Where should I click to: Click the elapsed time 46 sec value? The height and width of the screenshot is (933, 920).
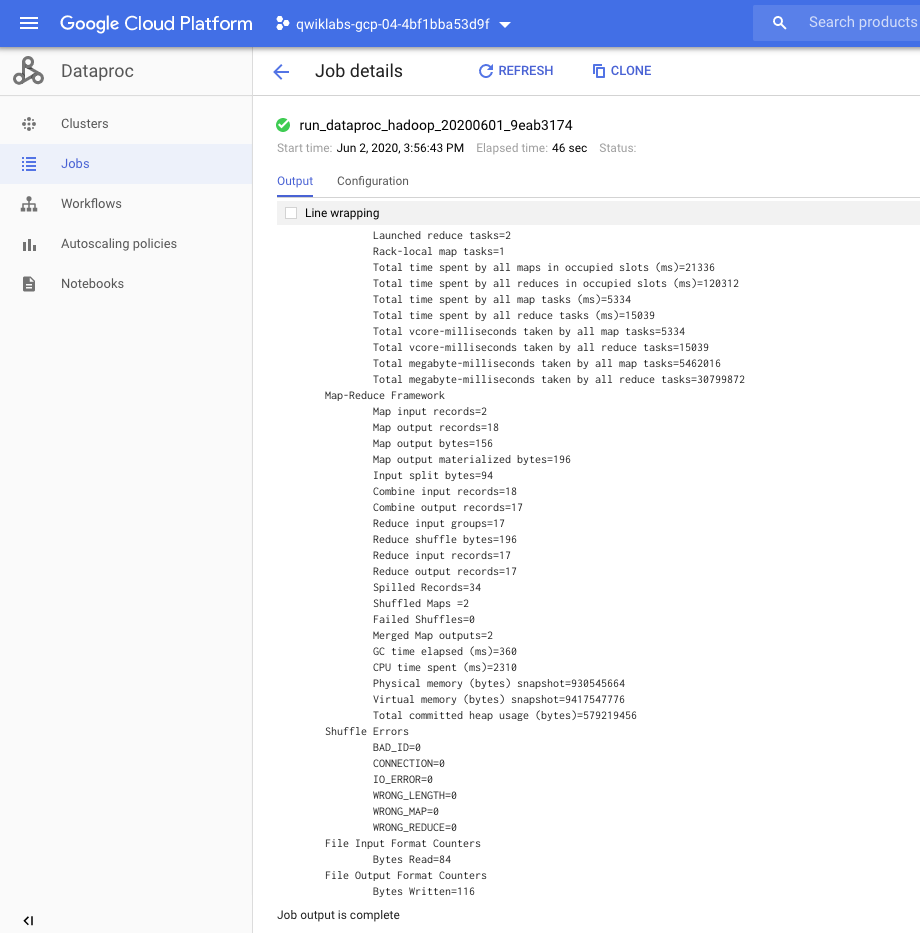569,148
